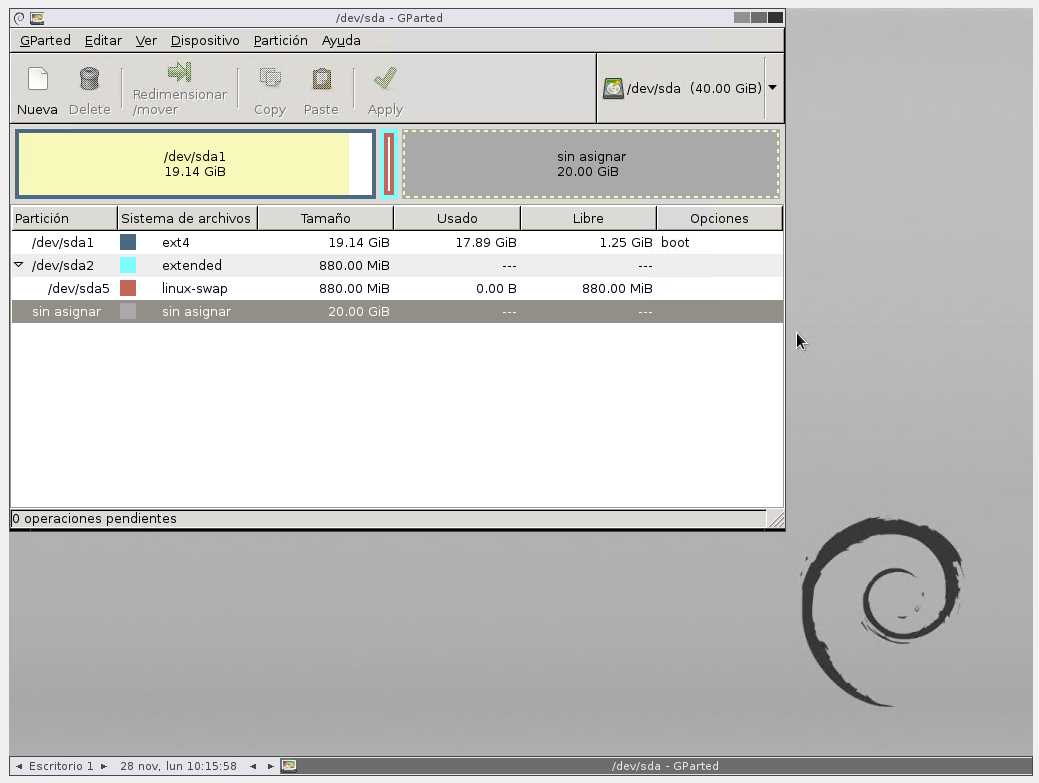1039x783 pixels.
Task: Sort by the Usado column header
Action: click(x=457, y=218)
